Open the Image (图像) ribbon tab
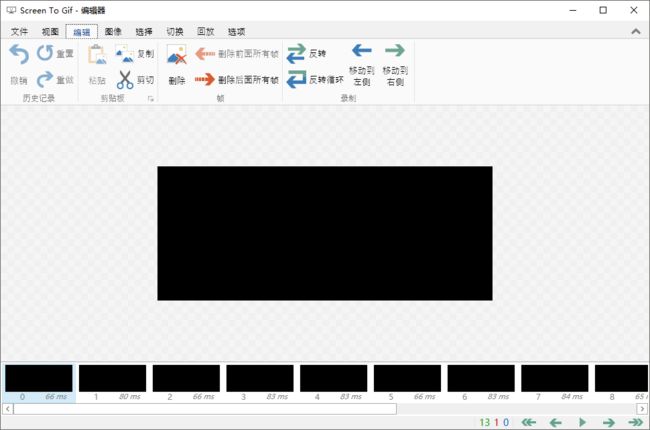This screenshot has height=430, width=650. (x=113, y=32)
